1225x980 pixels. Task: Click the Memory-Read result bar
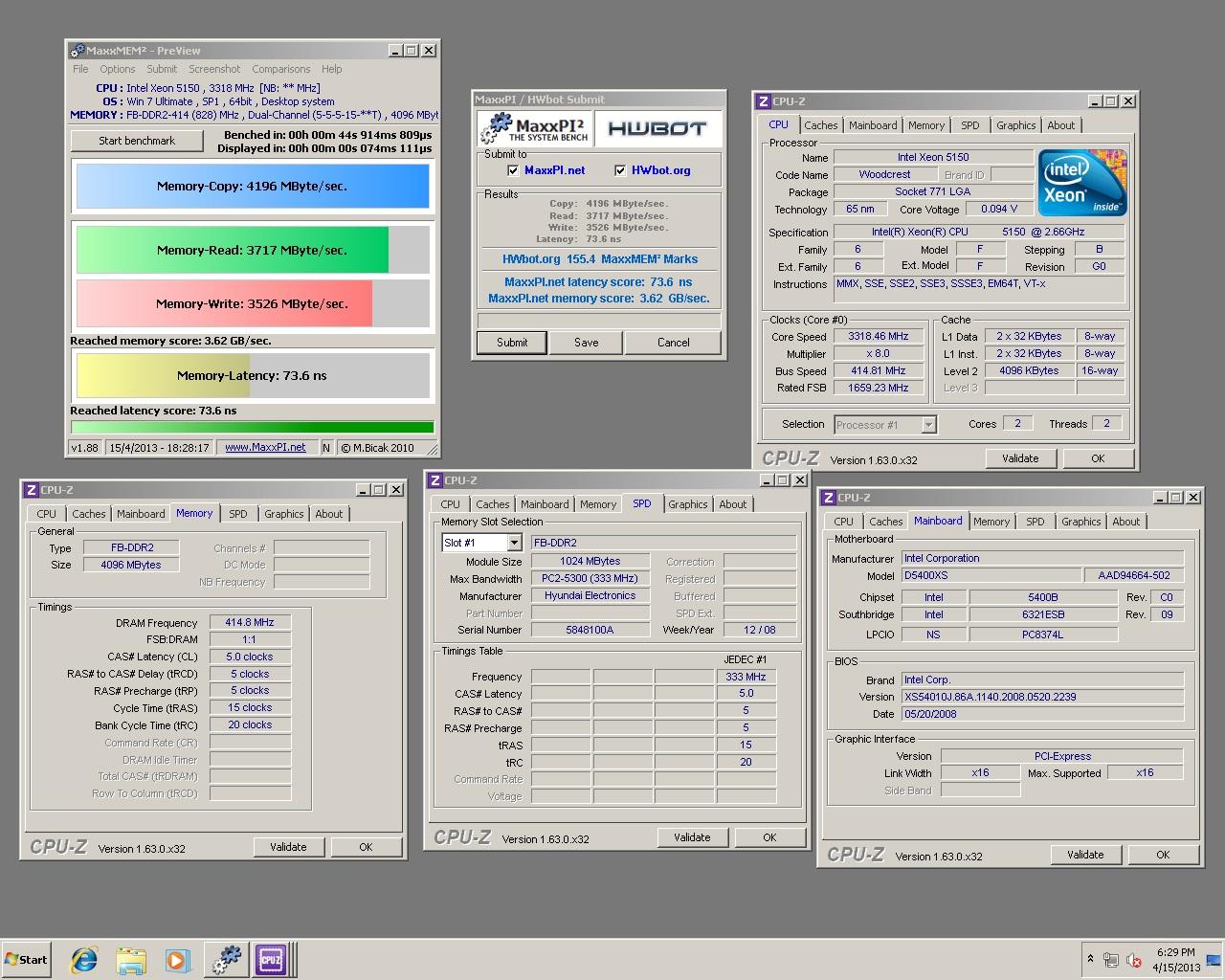click(x=253, y=250)
